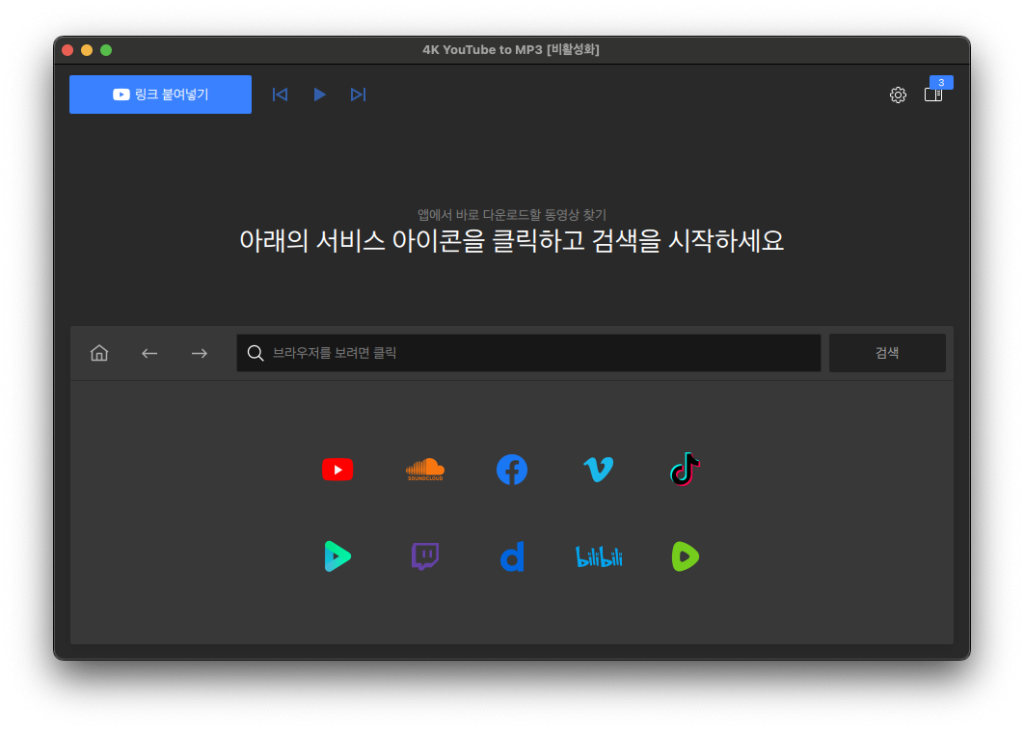This screenshot has height=731, width=1024.
Task: Skip to the next track
Action: (x=358, y=94)
